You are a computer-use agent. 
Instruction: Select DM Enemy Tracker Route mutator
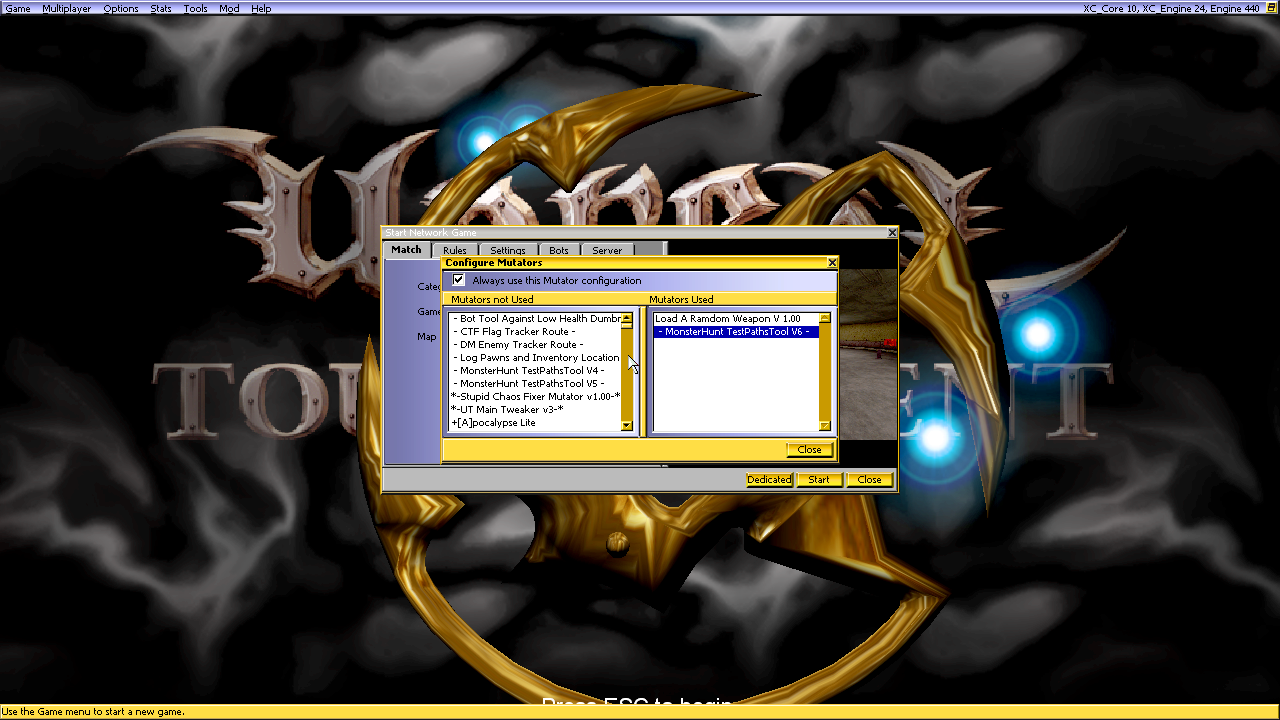[x=535, y=345]
